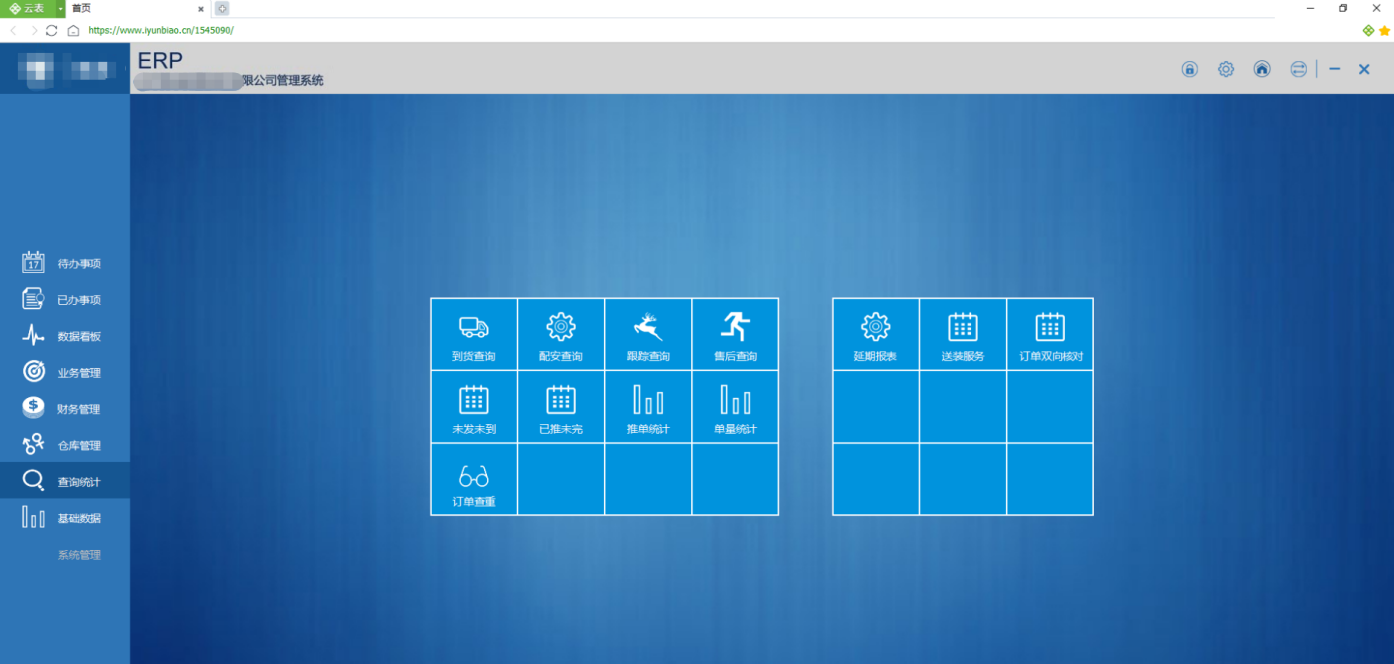Click the browser forward arrow
The image size is (1394, 664).
pos(33,30)
